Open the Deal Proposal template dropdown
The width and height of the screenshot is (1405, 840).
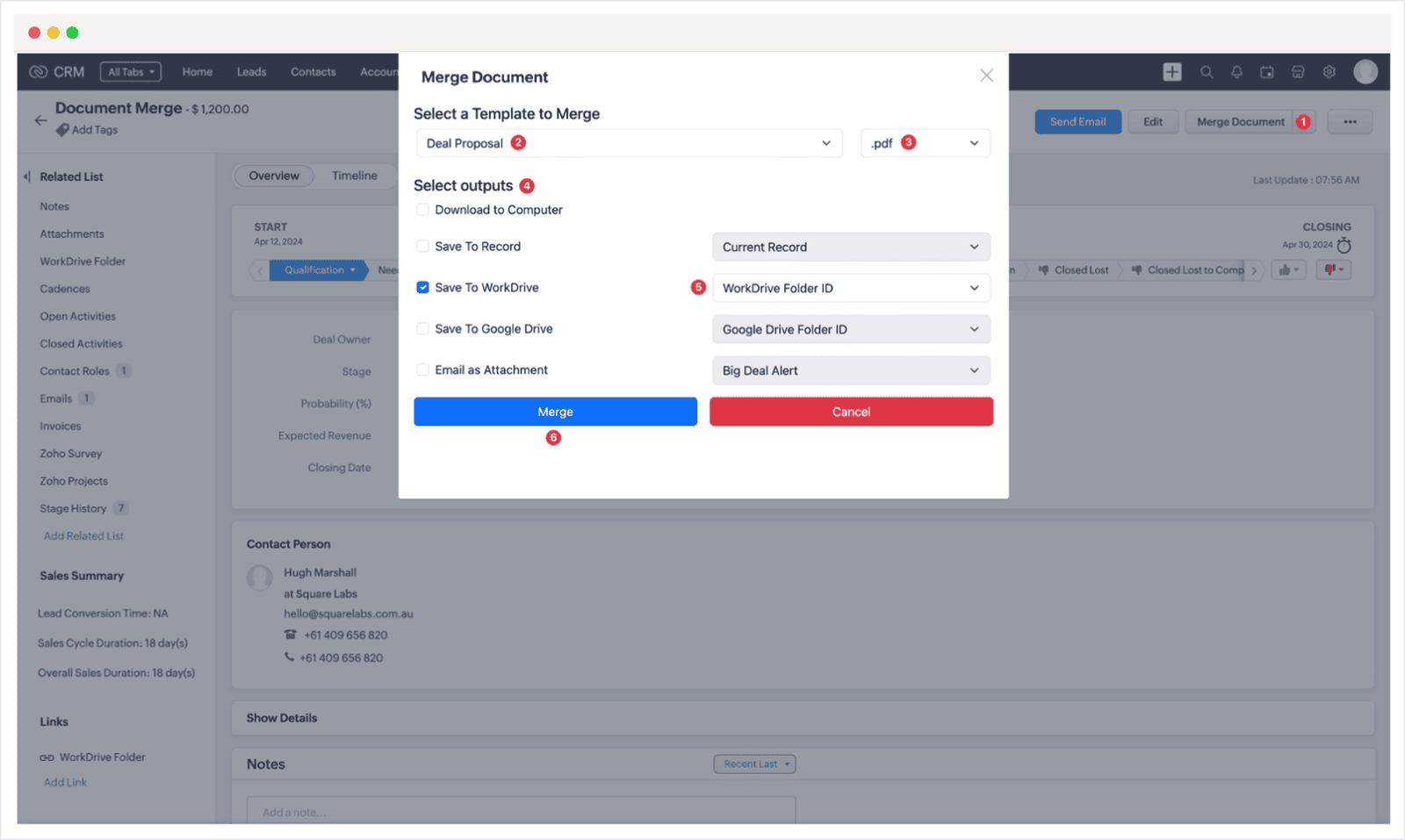[629, 143]
